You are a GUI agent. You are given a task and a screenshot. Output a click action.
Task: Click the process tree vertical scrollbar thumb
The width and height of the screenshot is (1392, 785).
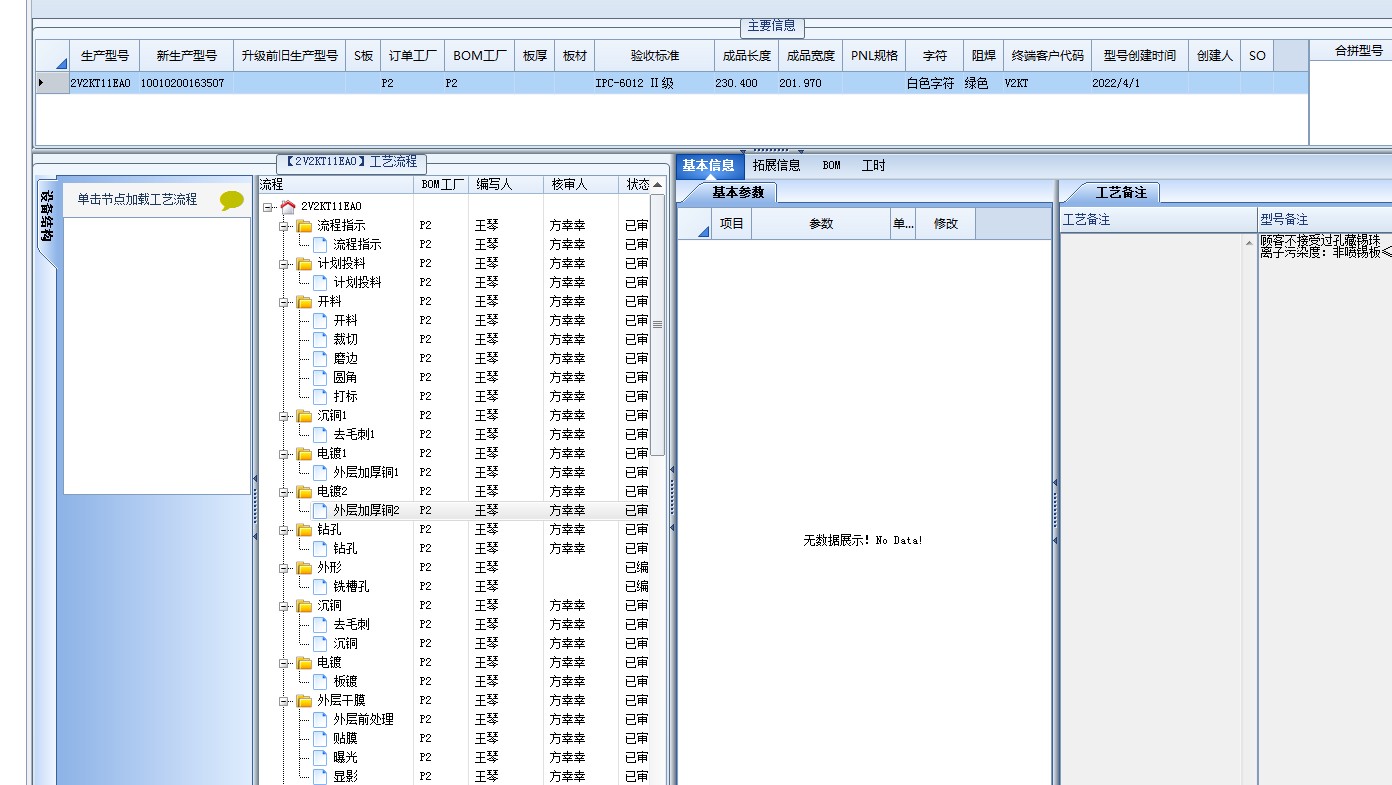(x=657, y=324)
